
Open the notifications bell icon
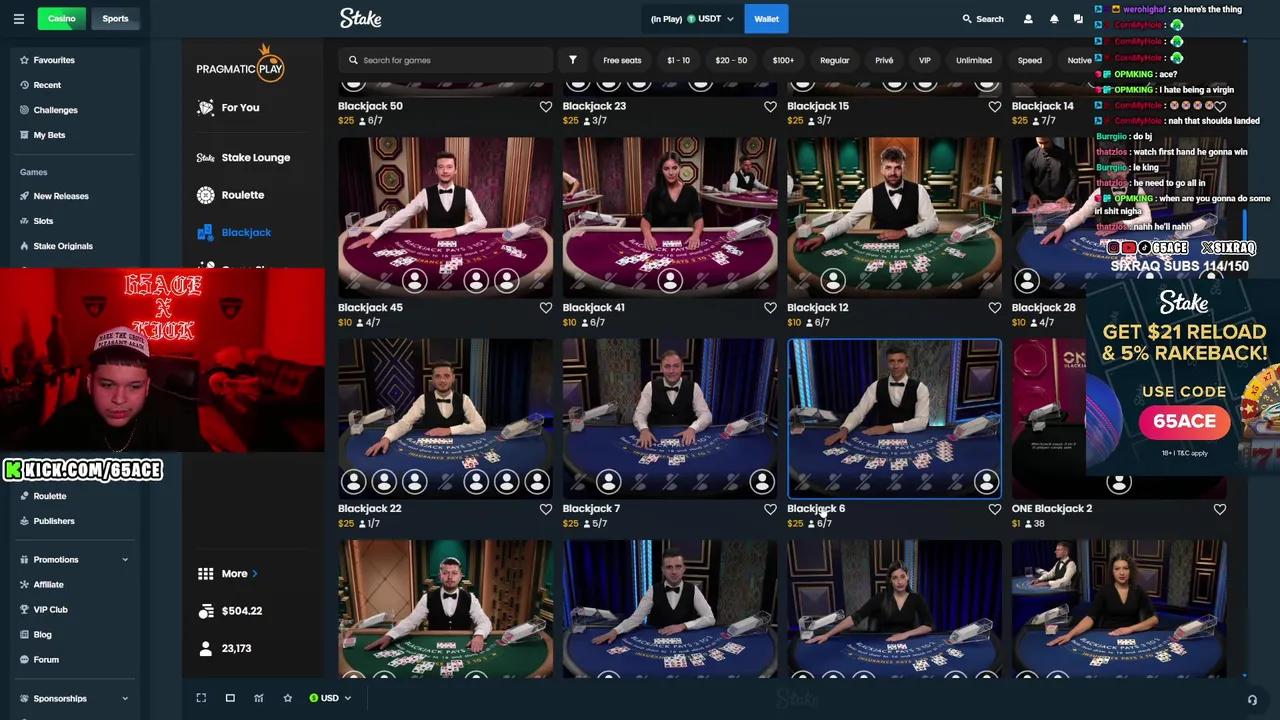point(1054,19)
